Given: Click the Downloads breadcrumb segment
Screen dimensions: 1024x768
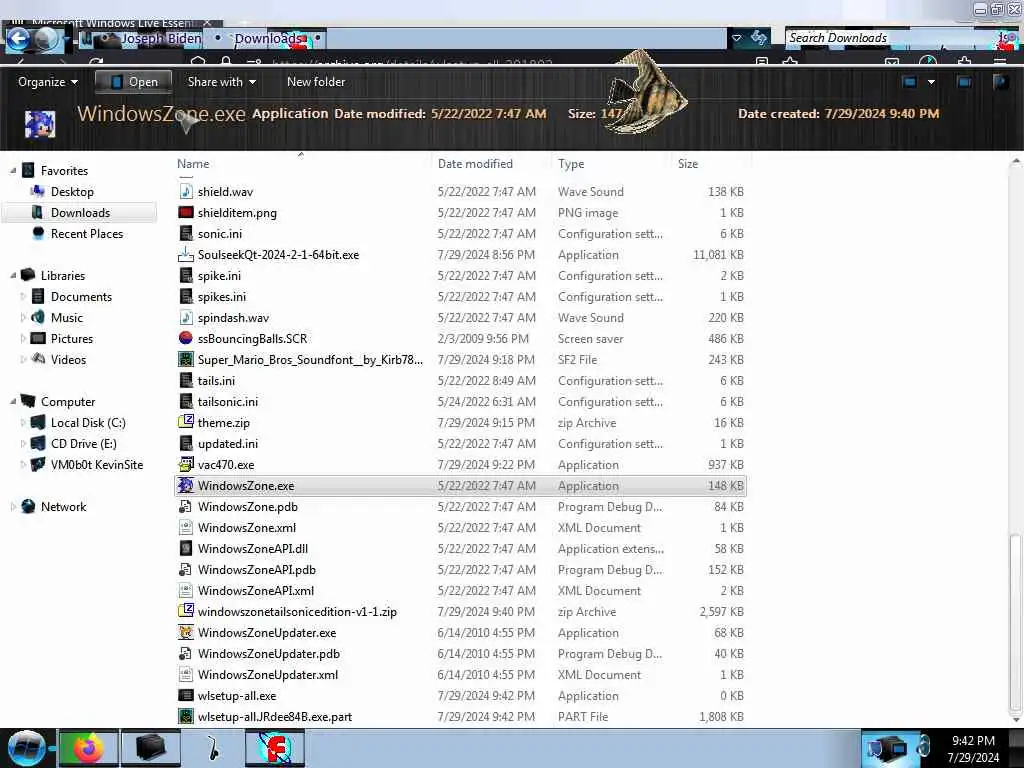Looking at the screenshot, I should pyautogui.click(x=268, y=39).
